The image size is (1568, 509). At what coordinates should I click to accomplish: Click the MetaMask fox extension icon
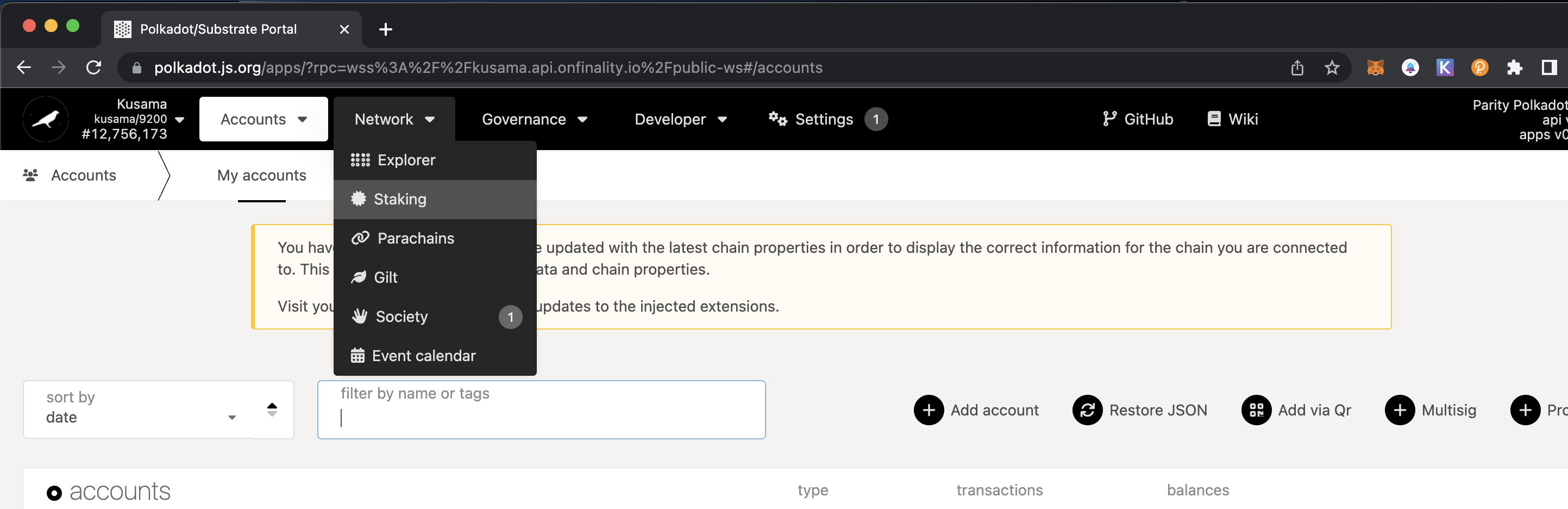(x=1375, y=67)
